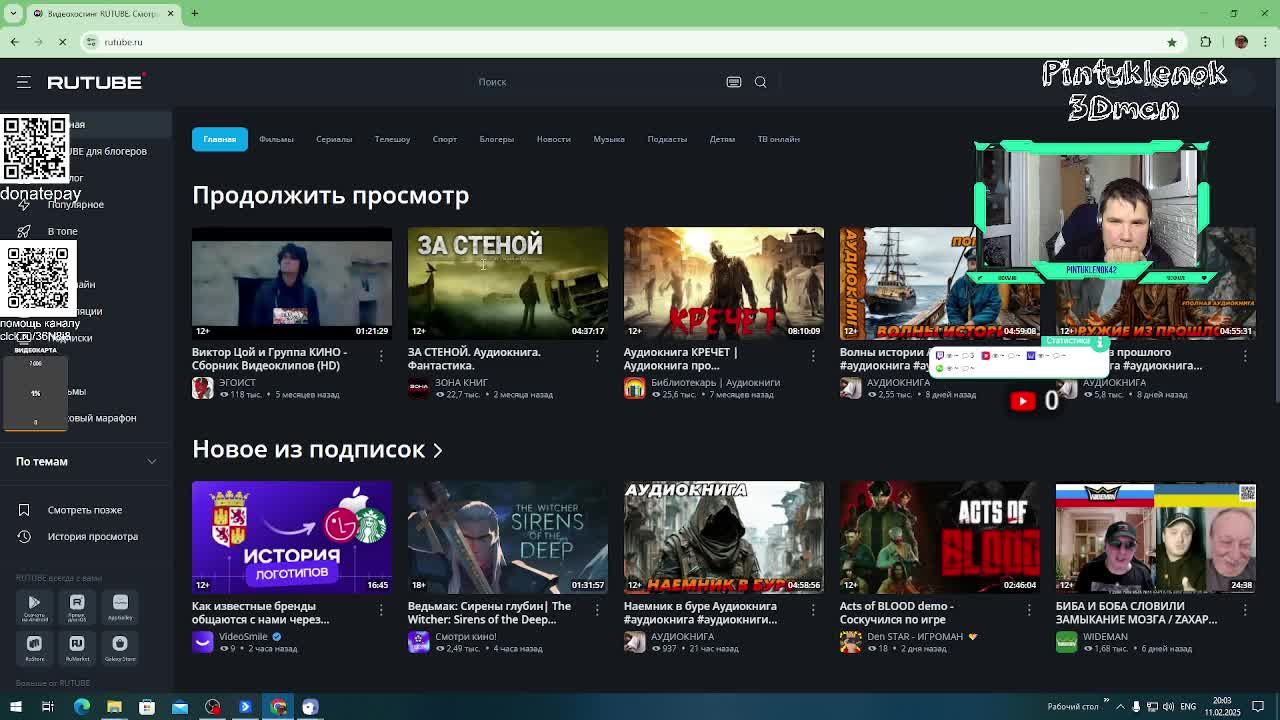Viewport: 1280px width, 720px height.
Task: Stop loading the page
Action: [62, 42]
